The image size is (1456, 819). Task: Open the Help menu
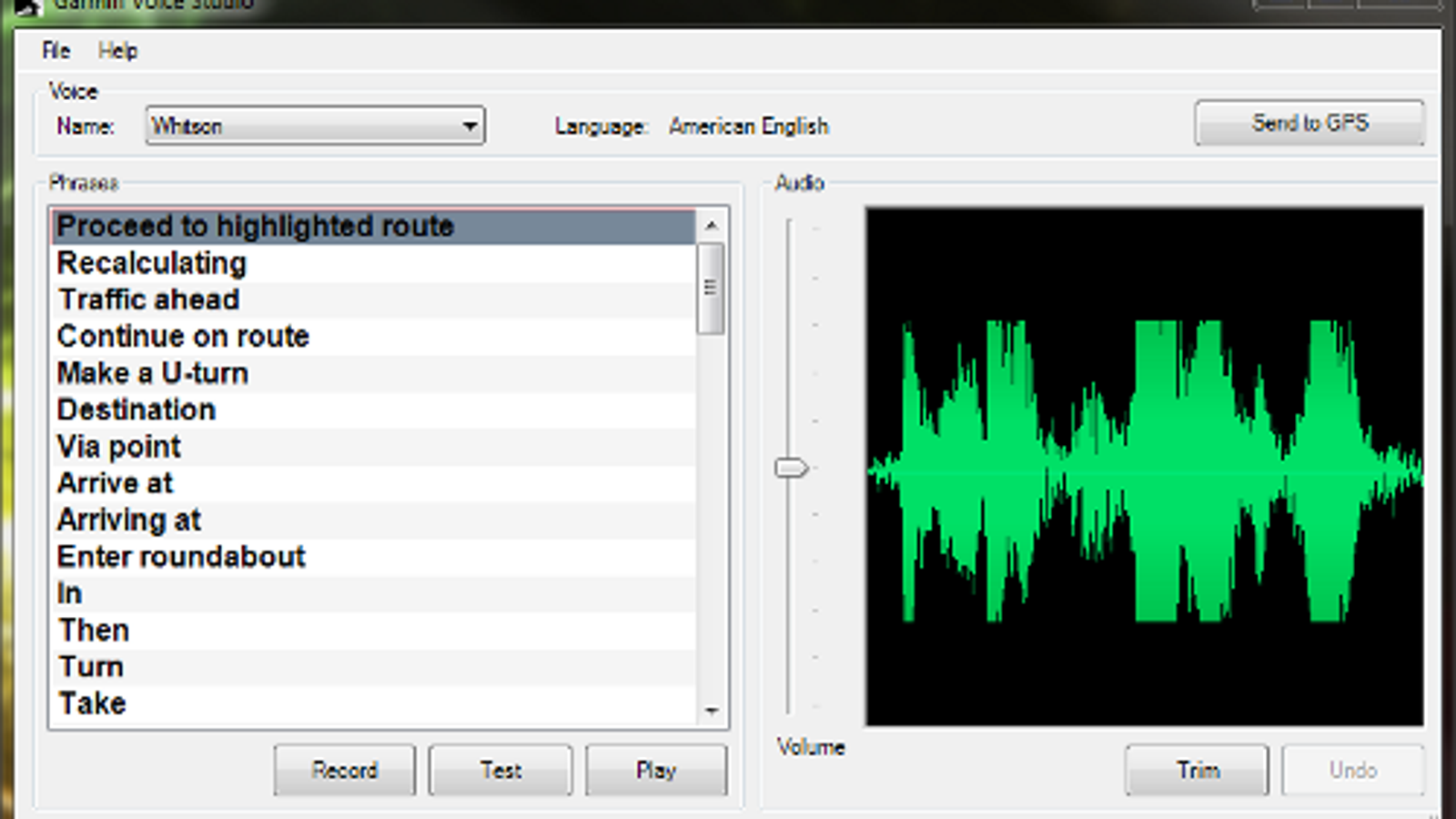pyautogui.click(x=117, y=51)
